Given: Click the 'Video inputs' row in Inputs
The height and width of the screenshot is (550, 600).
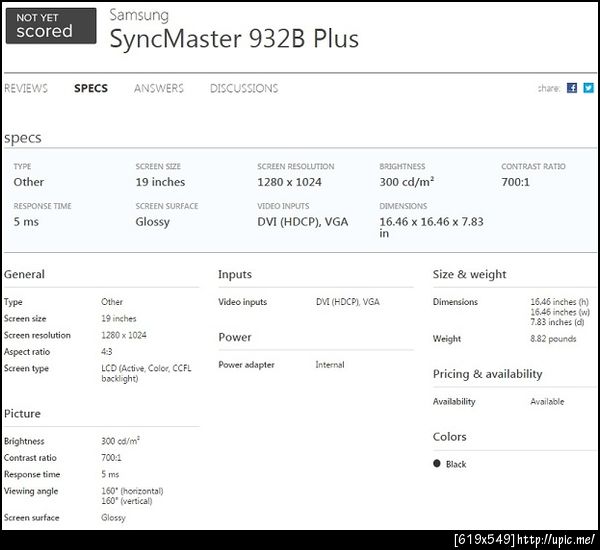Looking at the screenshot, I should pyautogui.click(x=298, y=302).
